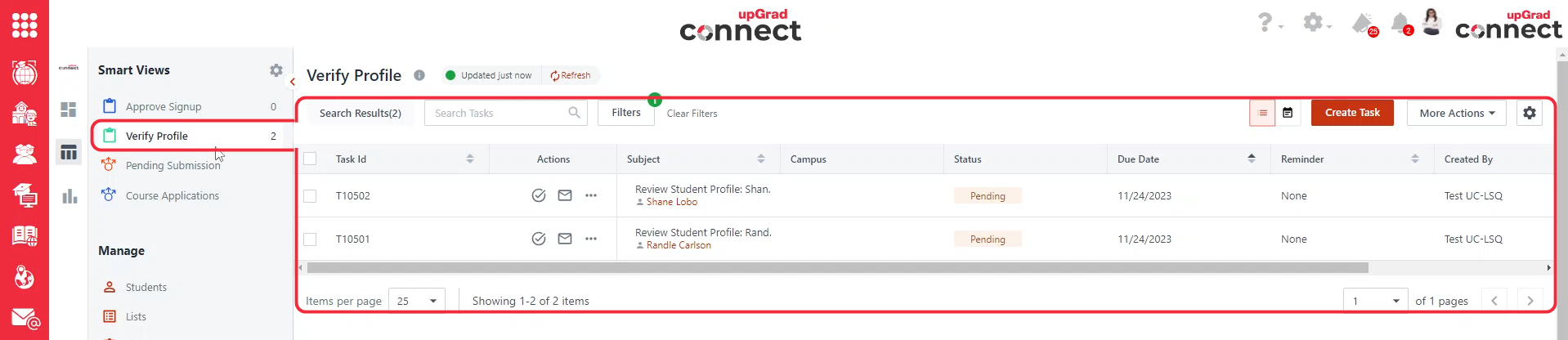This screenshot has width=1568, height=340.
Task: Click the Smart Views settings gear
Action: pyautogui.click(x=276, y=70)
